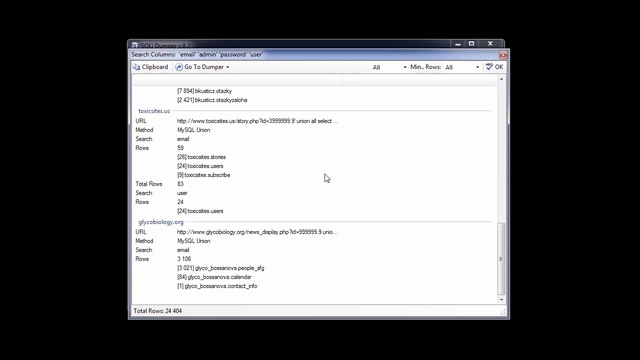The width and height of the screenshot is (640, 360).
Task: Click the Clipboard copy icon
Action: (136, 67)
